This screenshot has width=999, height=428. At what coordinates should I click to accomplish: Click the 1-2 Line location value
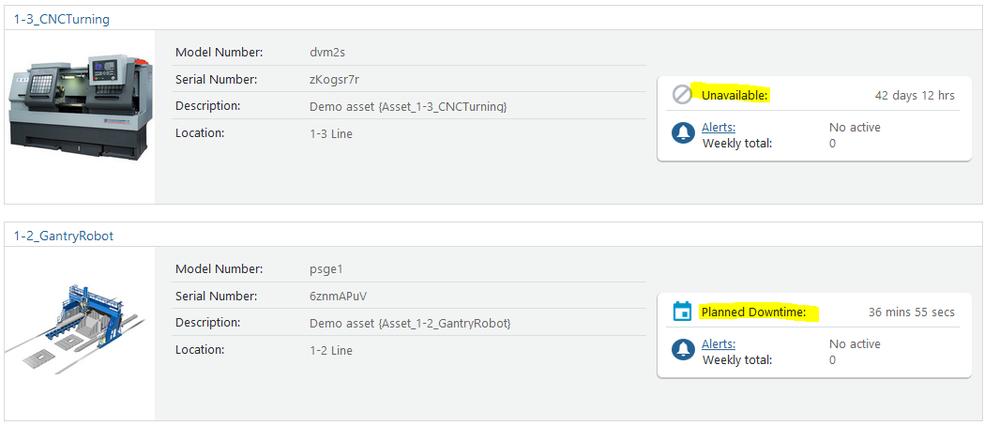pos(331,350)
